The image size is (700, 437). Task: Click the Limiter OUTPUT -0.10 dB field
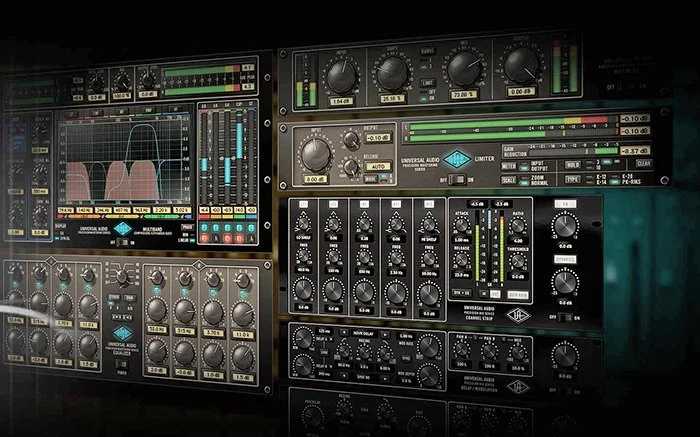(378, 138)
